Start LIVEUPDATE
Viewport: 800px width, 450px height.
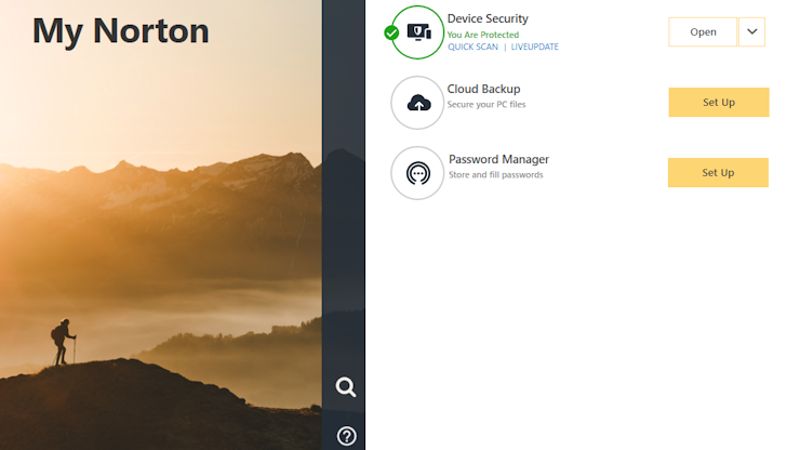click(535, 47)
